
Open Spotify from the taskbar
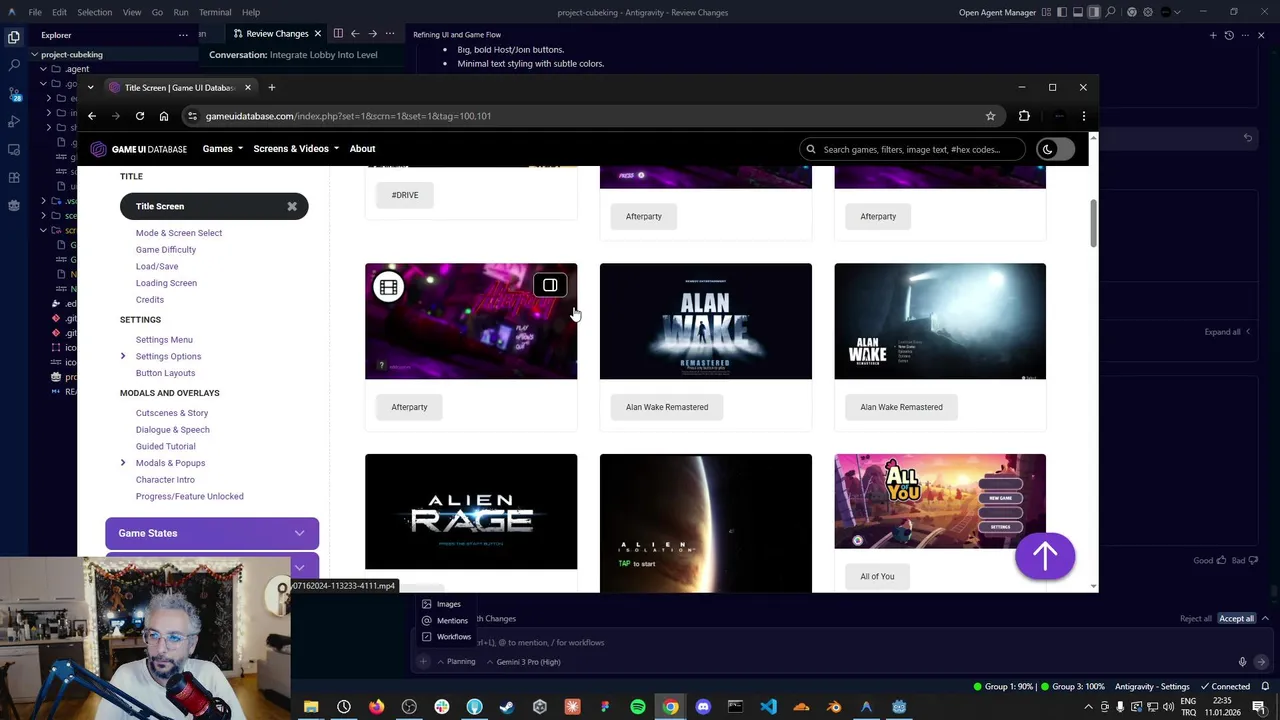tap(637, 707)
